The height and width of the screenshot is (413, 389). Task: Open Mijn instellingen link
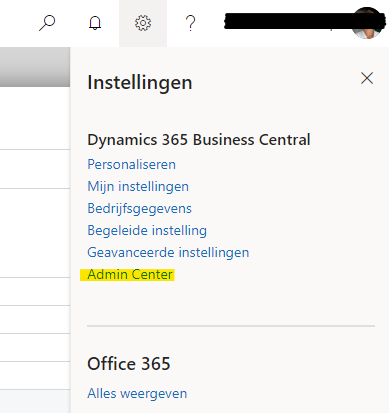click(138, 186)
